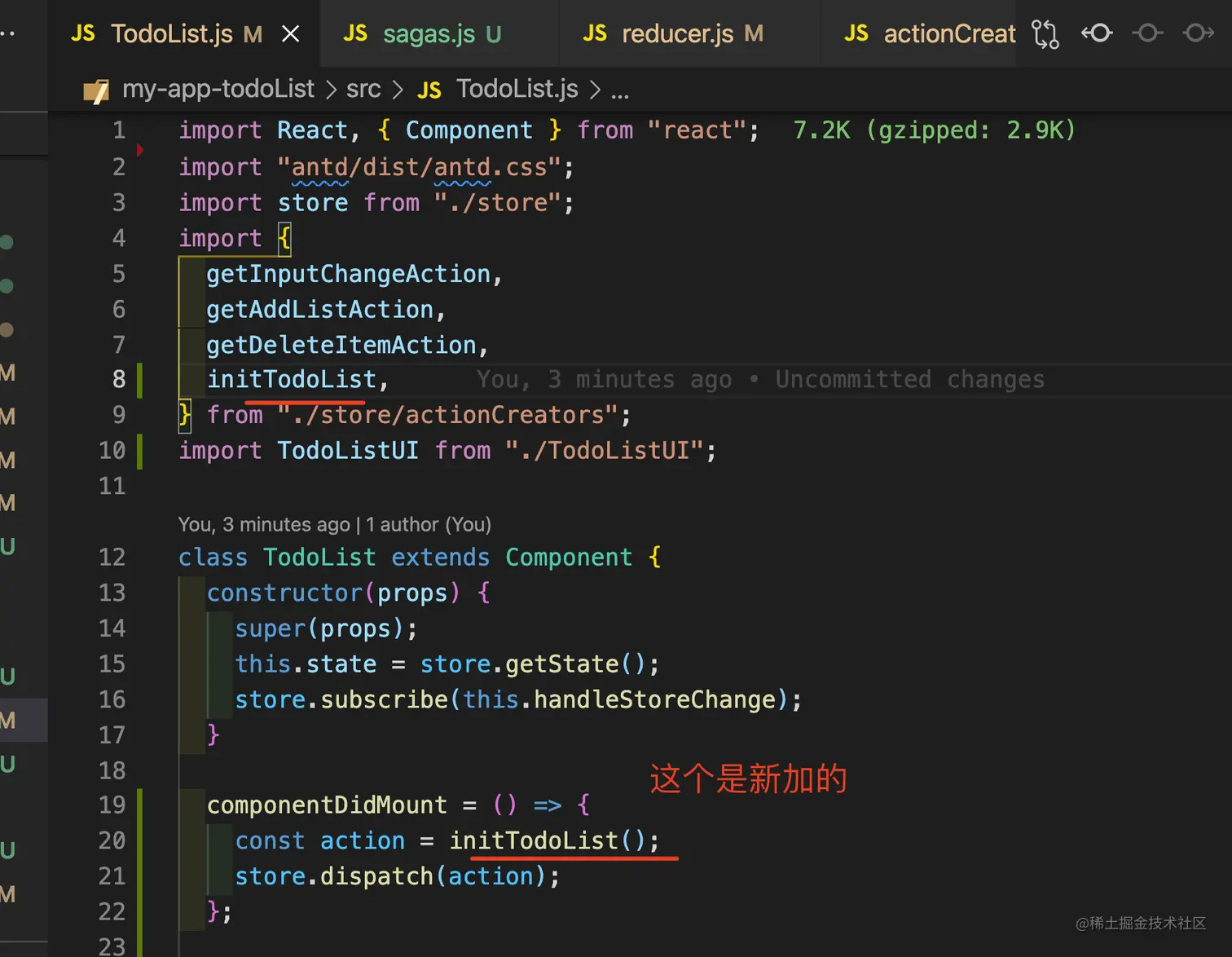Select my-app-todoList in the breadcrumb
Image resolution: width=1232 pixels, height=957 pixels.
click(218, 89)
